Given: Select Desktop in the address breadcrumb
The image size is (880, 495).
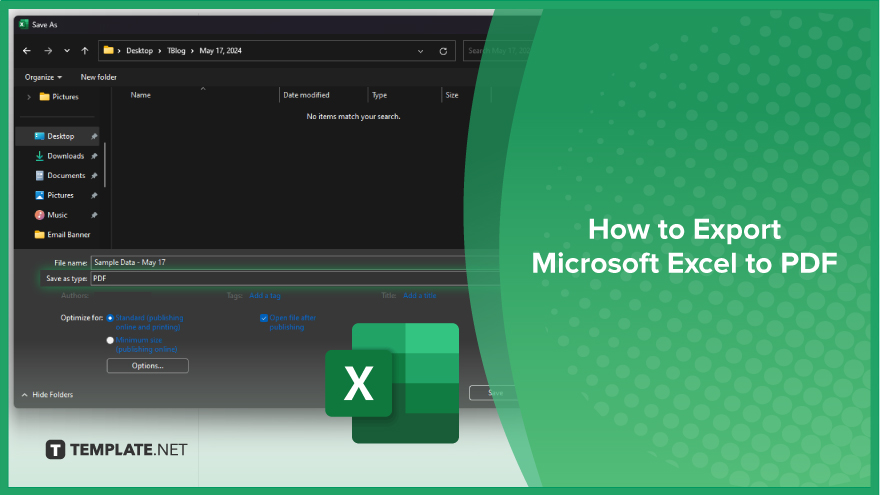Looking at the screenshot, I should coord(139,51).
